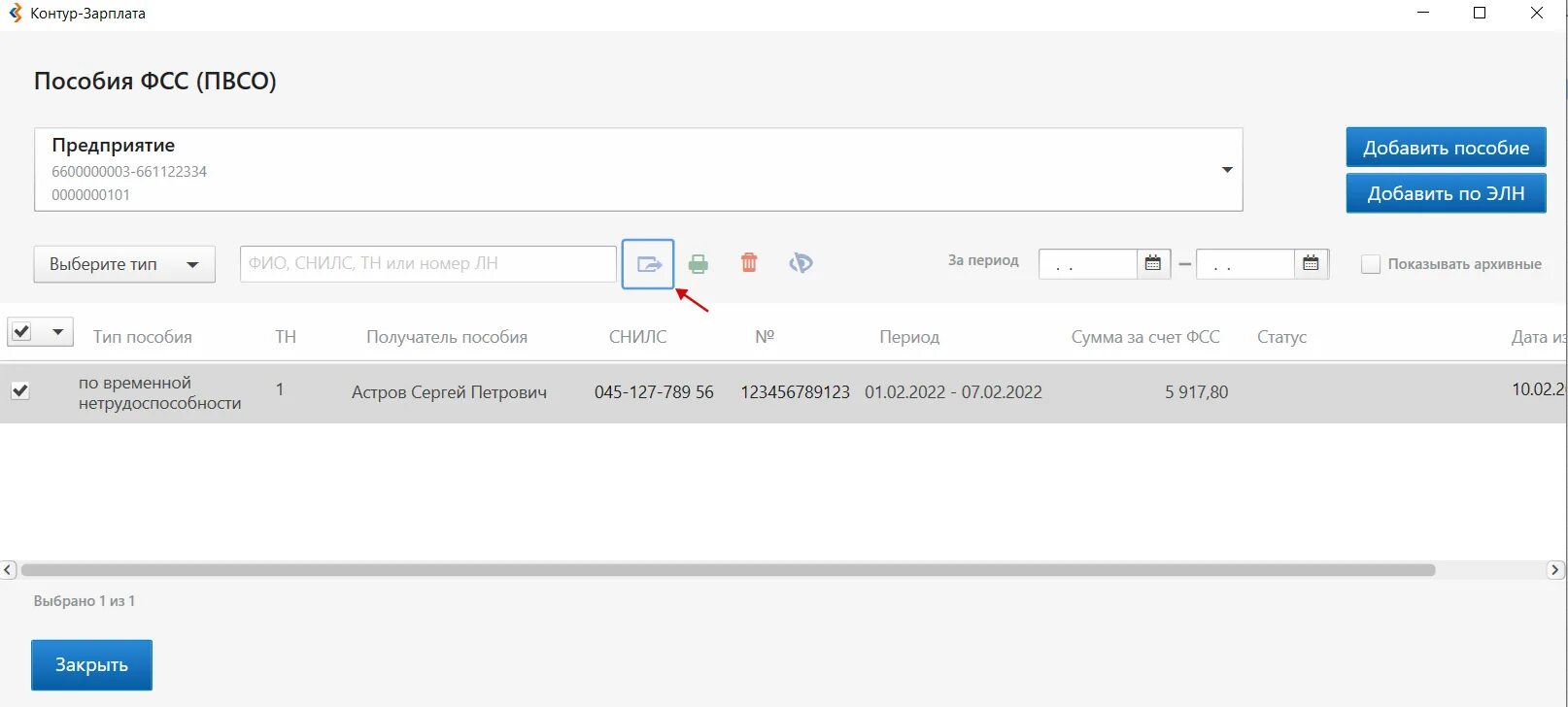1568x707 pixels.
Task: Toggle the select-all header checkbox
Action: coord(21,332)
